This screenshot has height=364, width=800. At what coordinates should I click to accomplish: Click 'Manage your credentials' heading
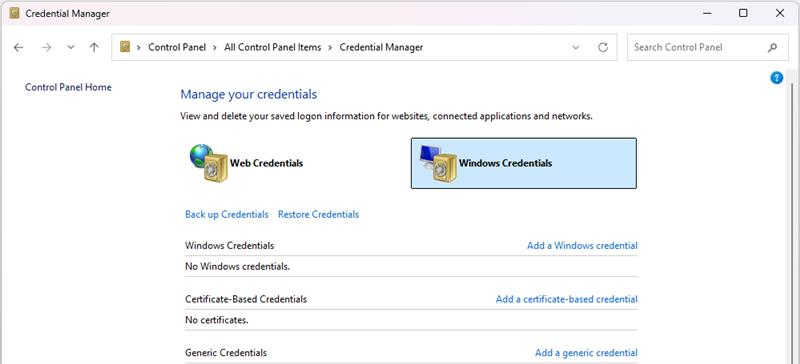[249, 94]
